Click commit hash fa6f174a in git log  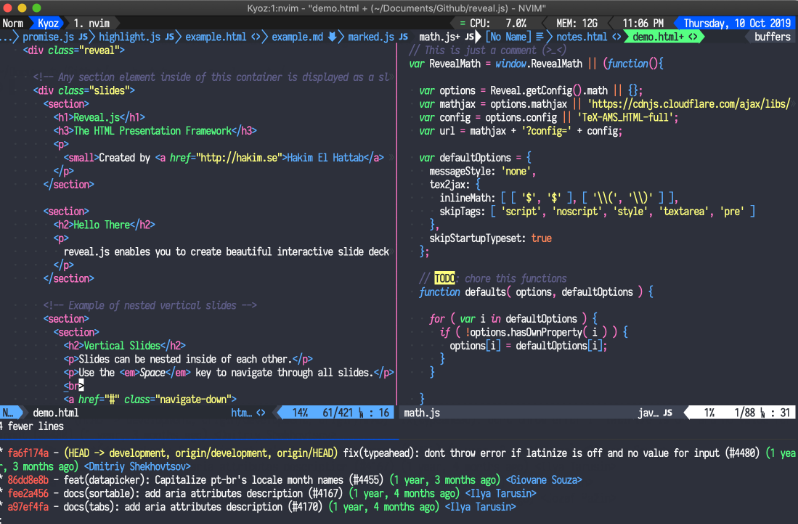pyautogui.click(x=28, y=453)
